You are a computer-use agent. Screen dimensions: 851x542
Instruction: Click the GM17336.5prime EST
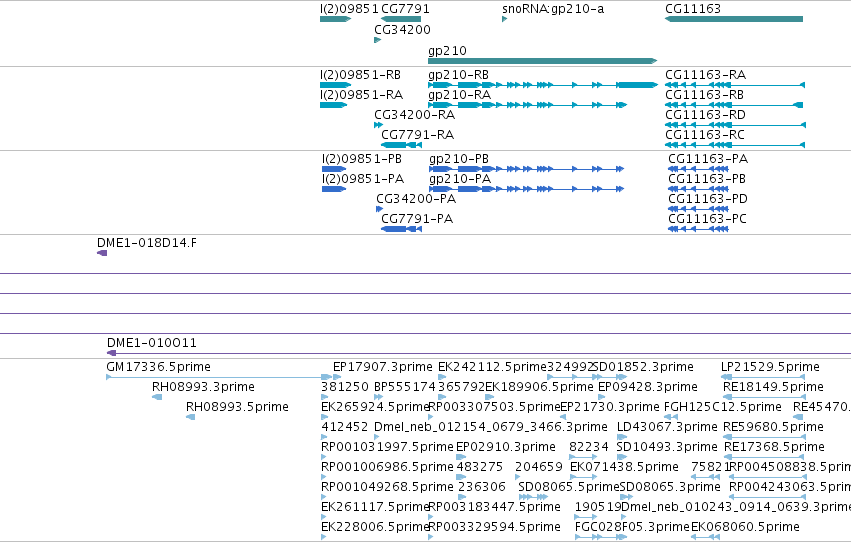click(219, 377)
